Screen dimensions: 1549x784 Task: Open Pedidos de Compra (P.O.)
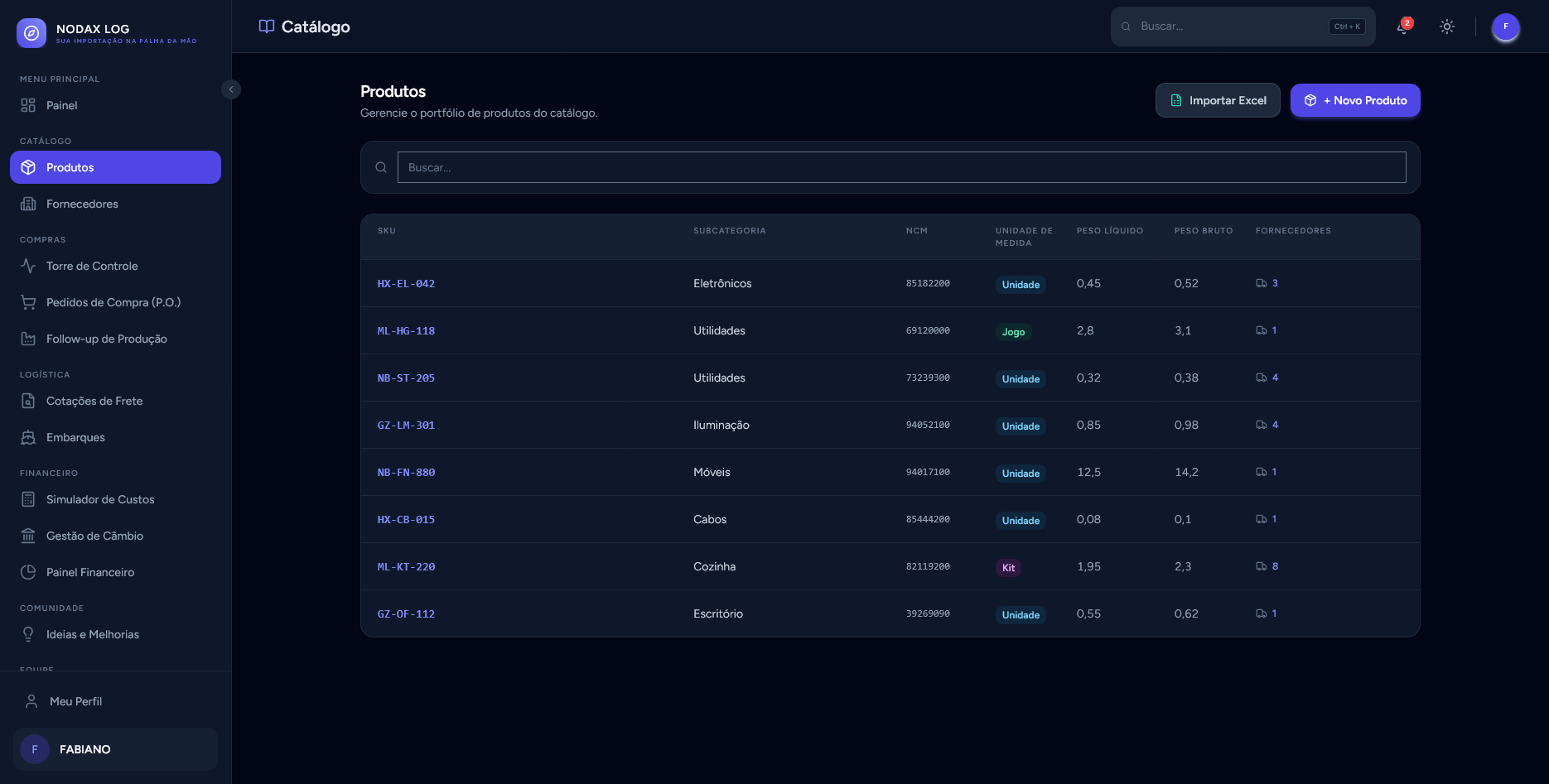pos(115,302)
